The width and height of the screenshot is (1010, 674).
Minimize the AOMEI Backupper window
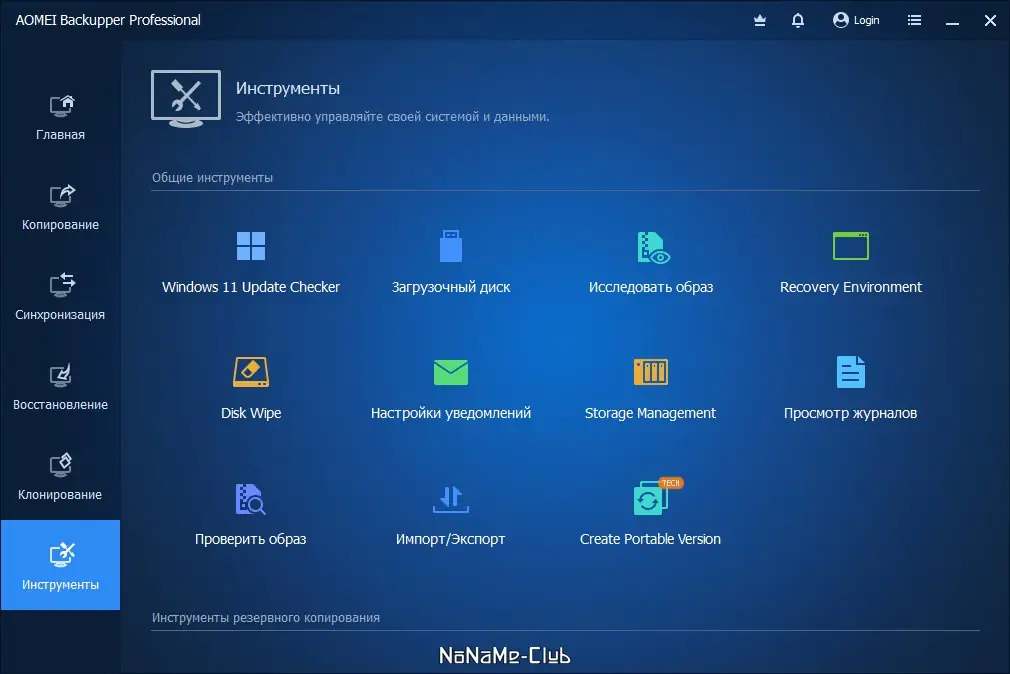[953, 21]
